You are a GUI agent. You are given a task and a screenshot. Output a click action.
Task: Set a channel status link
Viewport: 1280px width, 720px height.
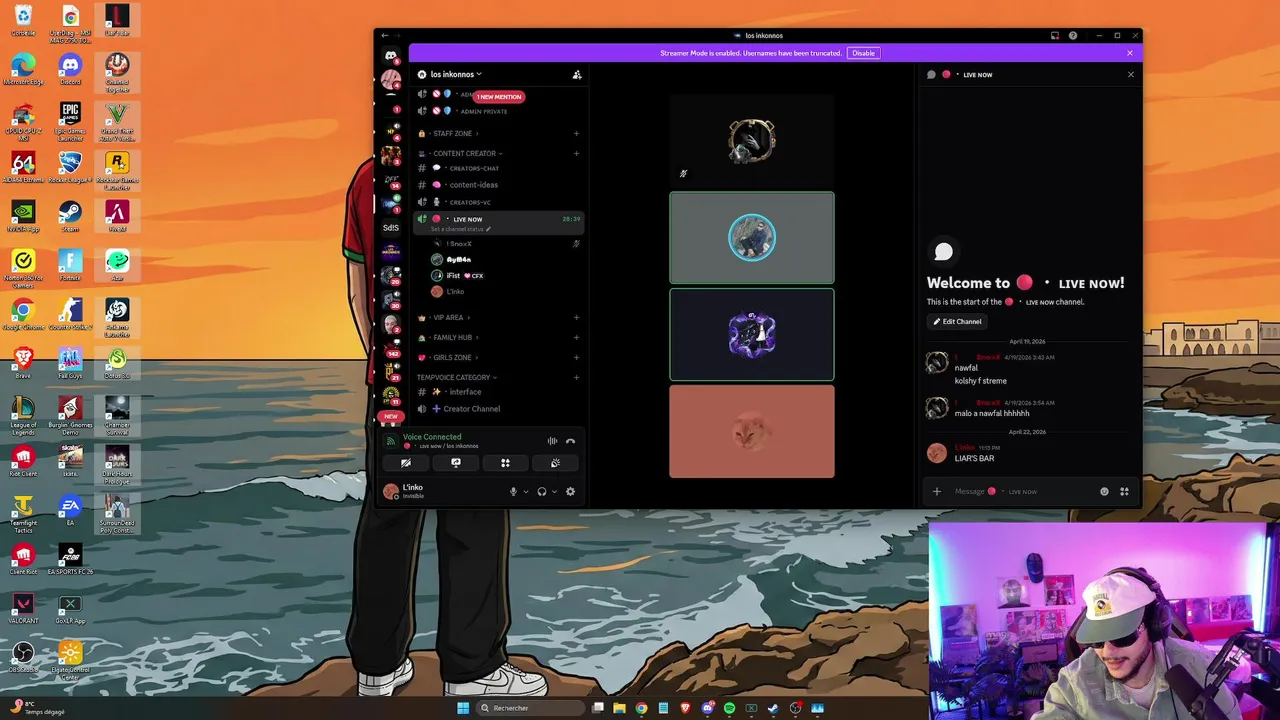click(x=460, y=229)
